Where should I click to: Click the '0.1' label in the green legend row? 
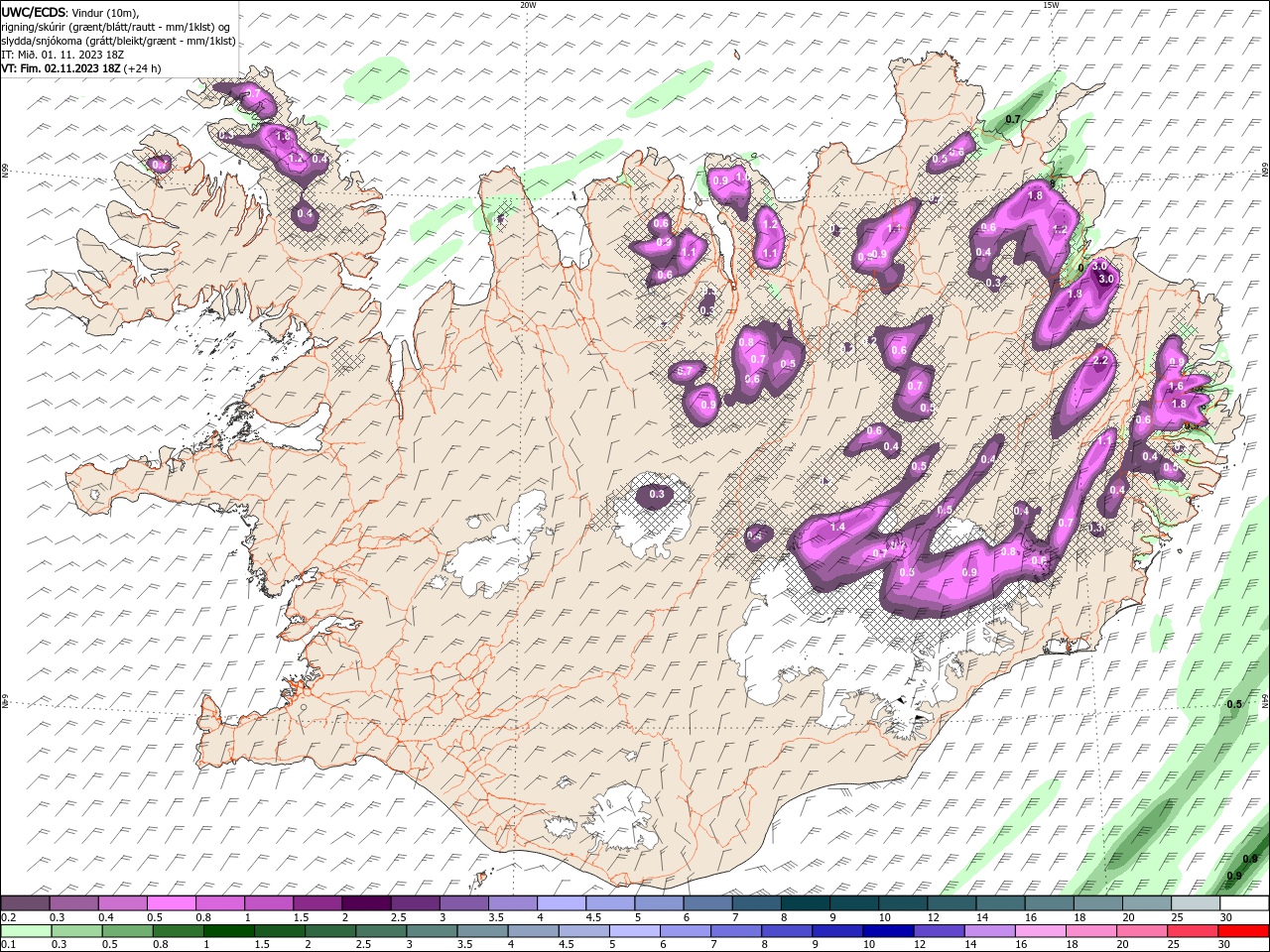9,945
